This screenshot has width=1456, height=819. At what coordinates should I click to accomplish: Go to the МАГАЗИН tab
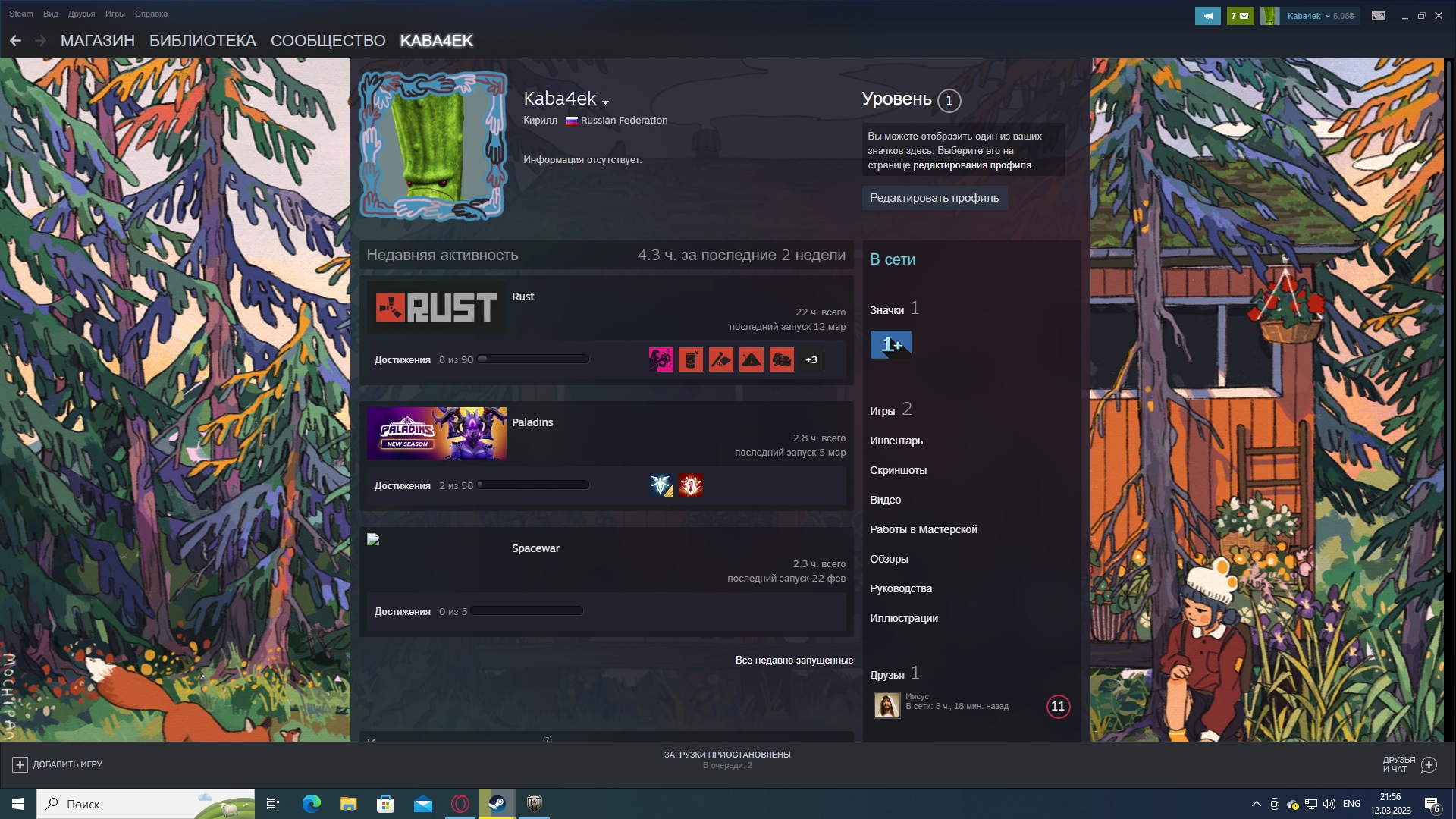[x=98, y=41]
